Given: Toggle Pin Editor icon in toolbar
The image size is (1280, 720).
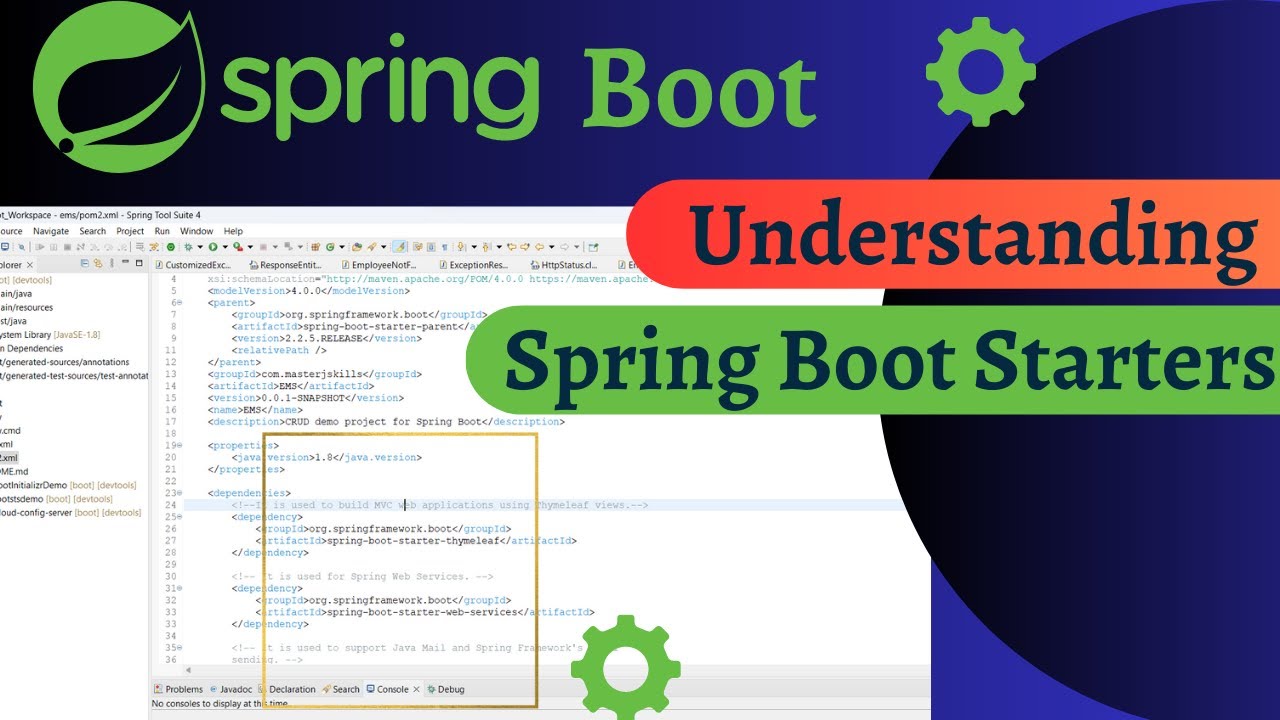Looking at the screenshot, I should pos(593,246).
